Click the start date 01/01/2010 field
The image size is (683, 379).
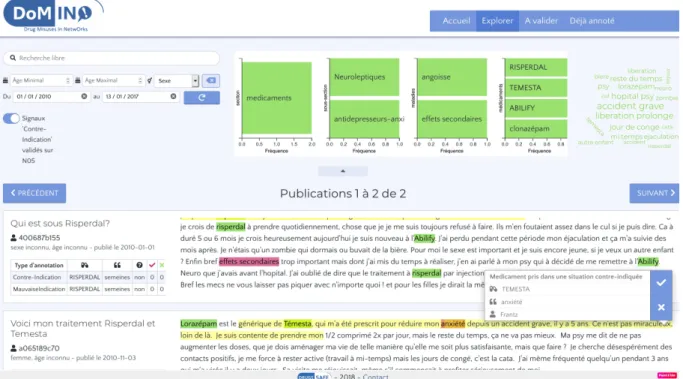[51, 96]
